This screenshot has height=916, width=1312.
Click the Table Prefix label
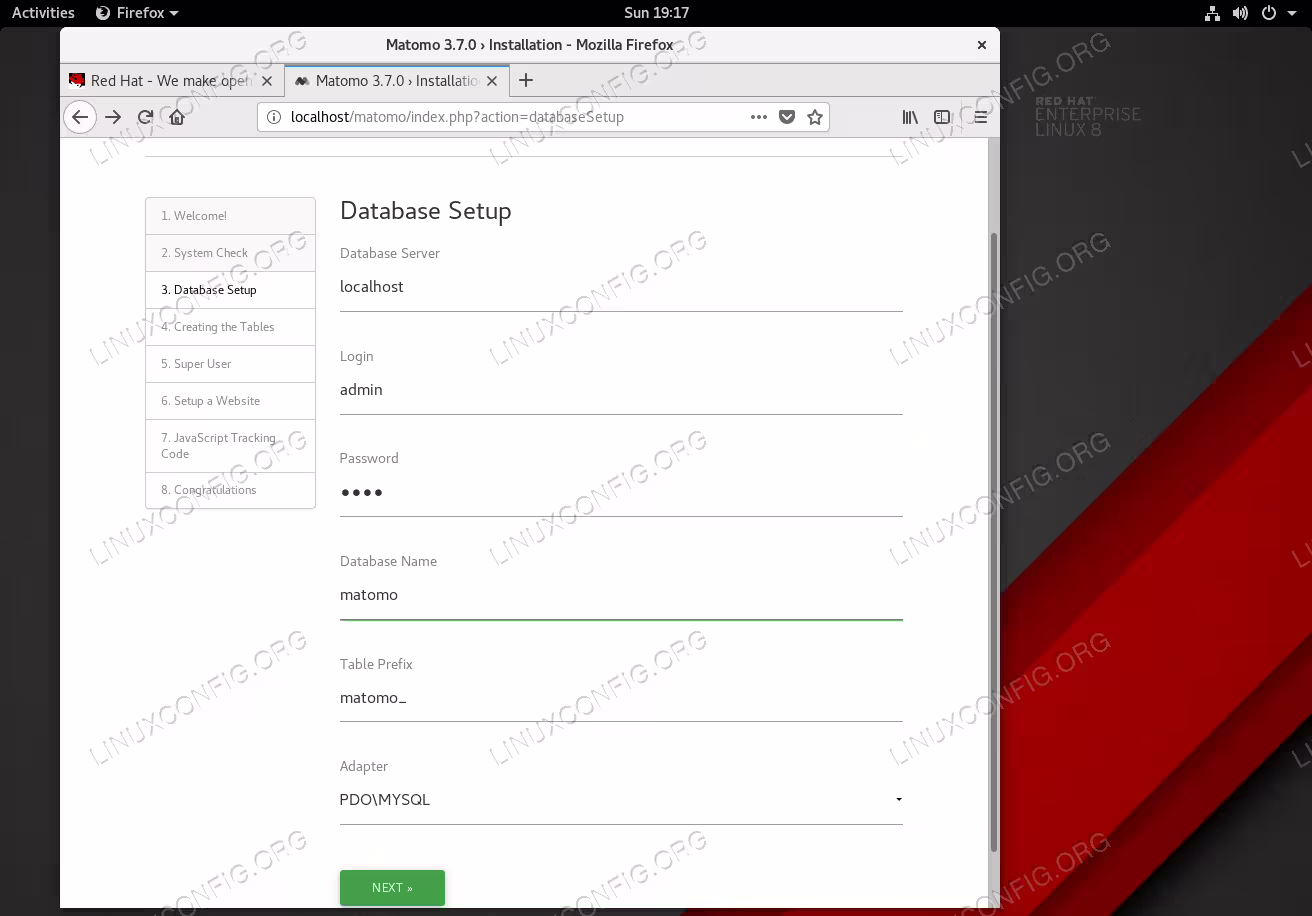pos(376,664)
